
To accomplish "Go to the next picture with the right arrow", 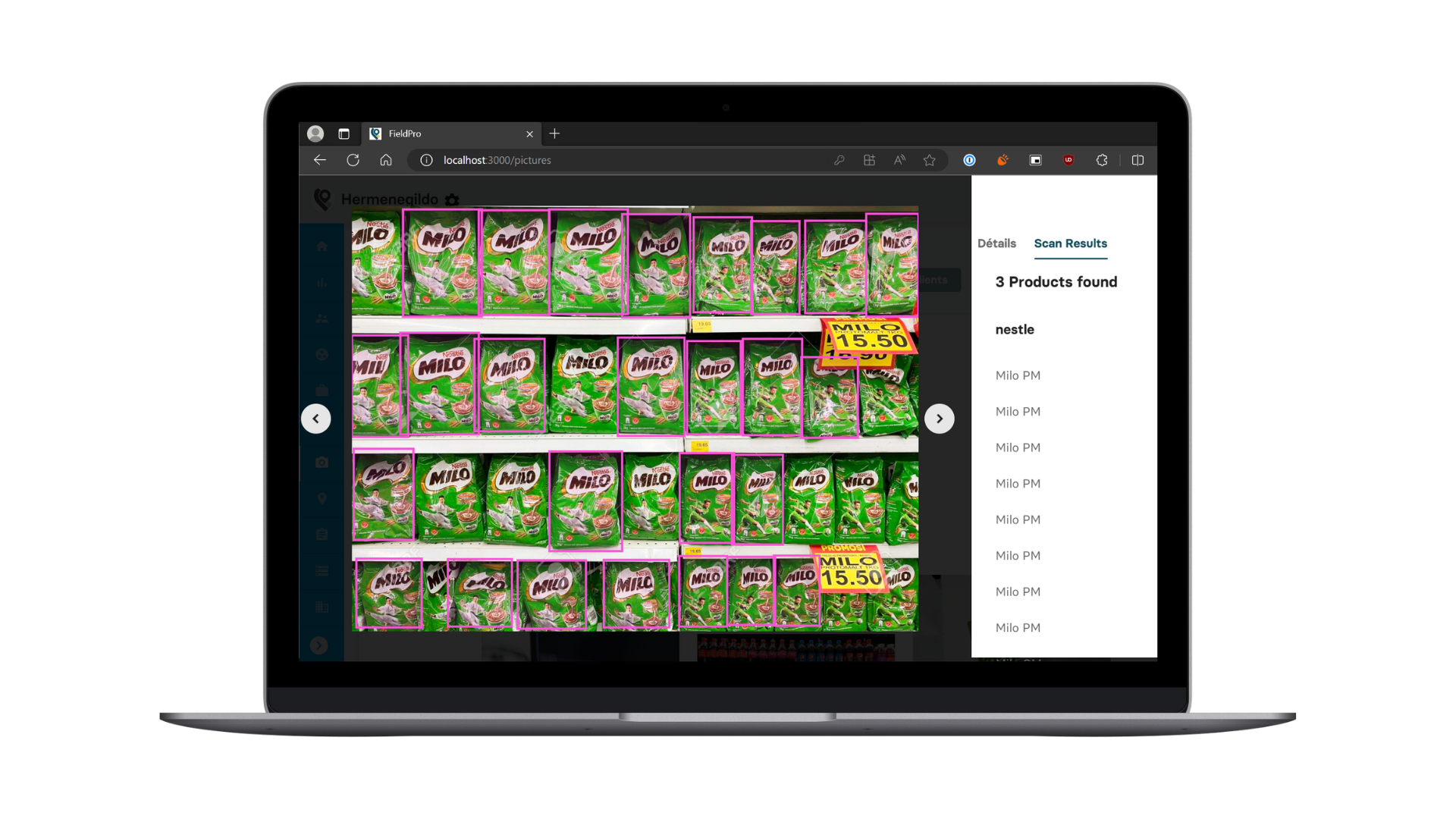I will pos(939,419).
